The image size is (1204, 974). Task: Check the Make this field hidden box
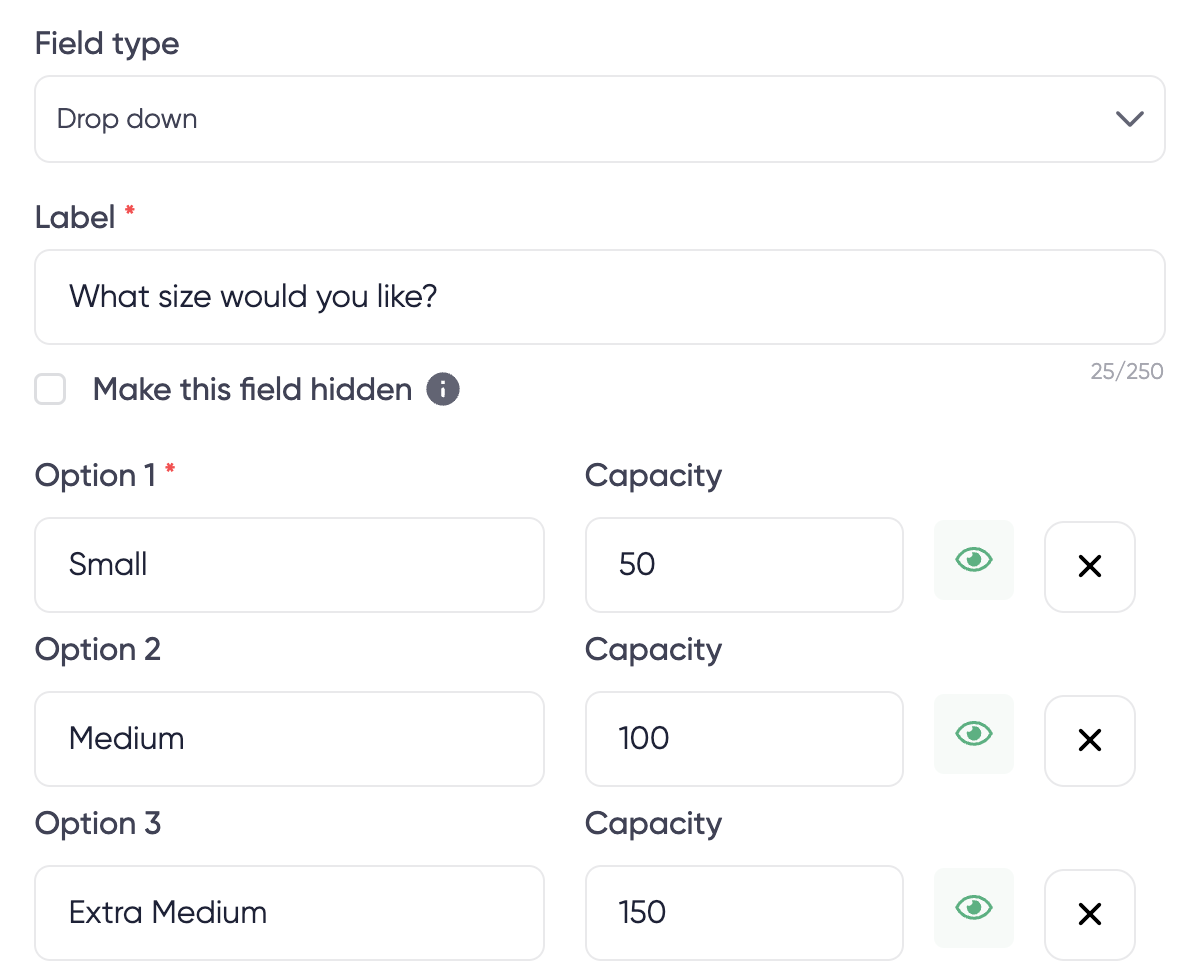coord(50,389)
